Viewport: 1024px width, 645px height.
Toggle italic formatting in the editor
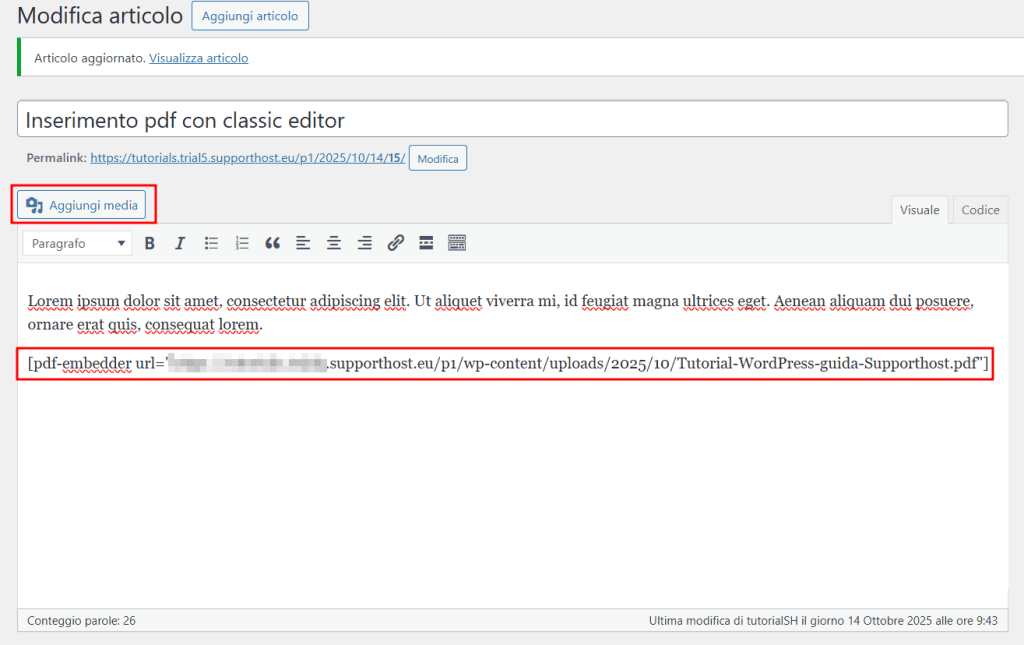[180, 242]
